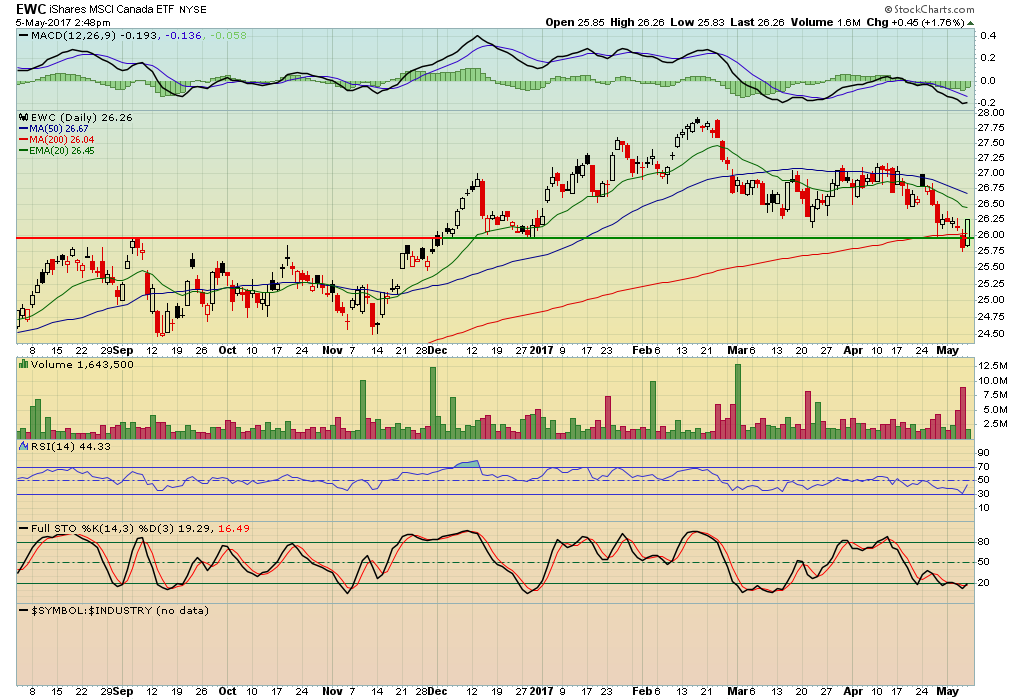Click the $SYMBOL:$INDUSTRY (no data) label

[x=120, y=611]
